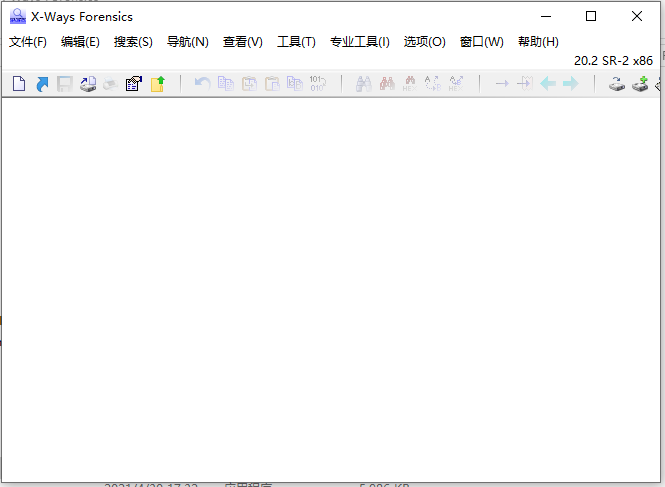Click the Forward right arrow icon
The height and width of the screenshot is (487, 665).
pos(571,84)
